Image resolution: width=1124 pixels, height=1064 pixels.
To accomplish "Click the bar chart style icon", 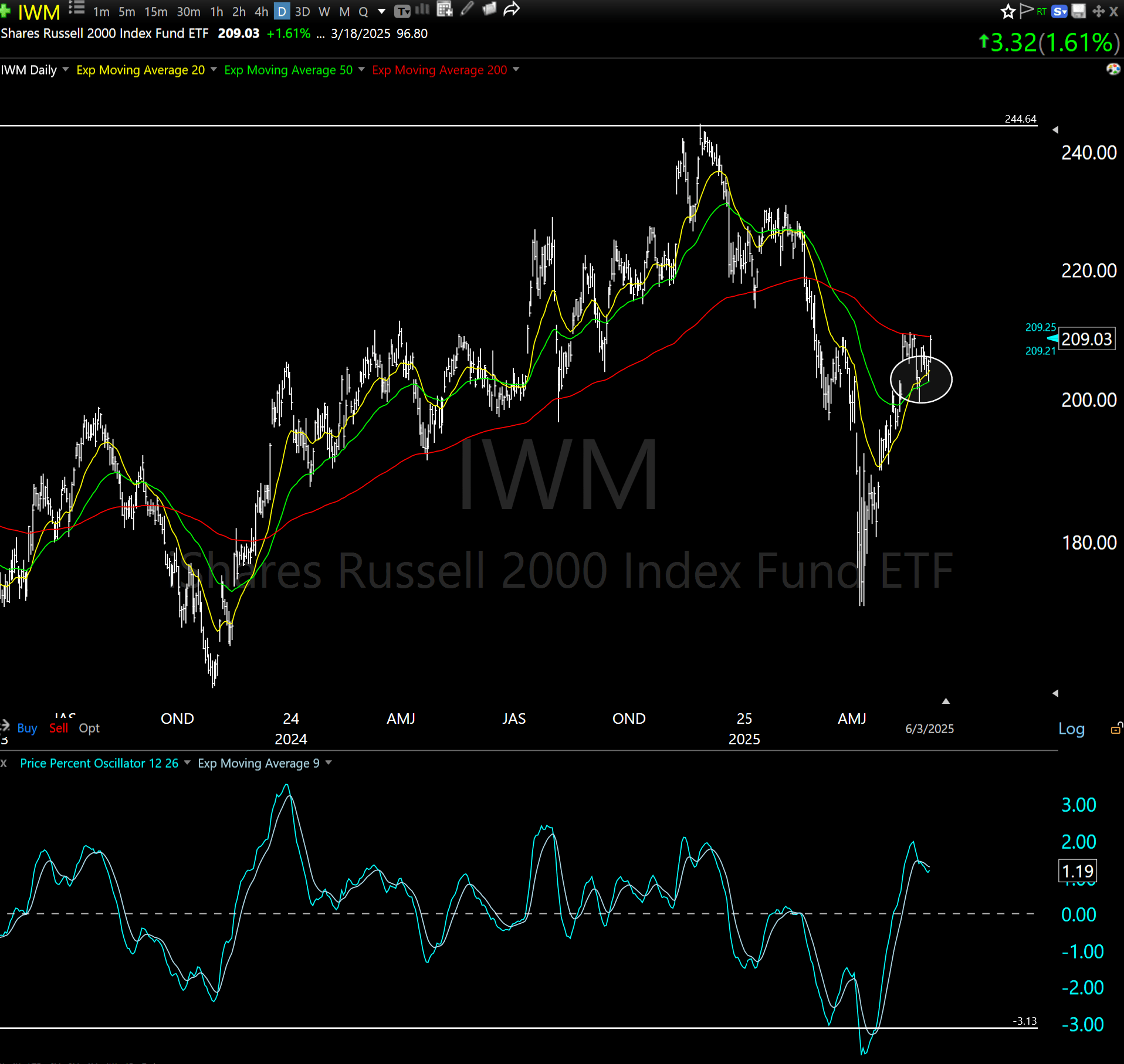I will click(x=422, y=9).
